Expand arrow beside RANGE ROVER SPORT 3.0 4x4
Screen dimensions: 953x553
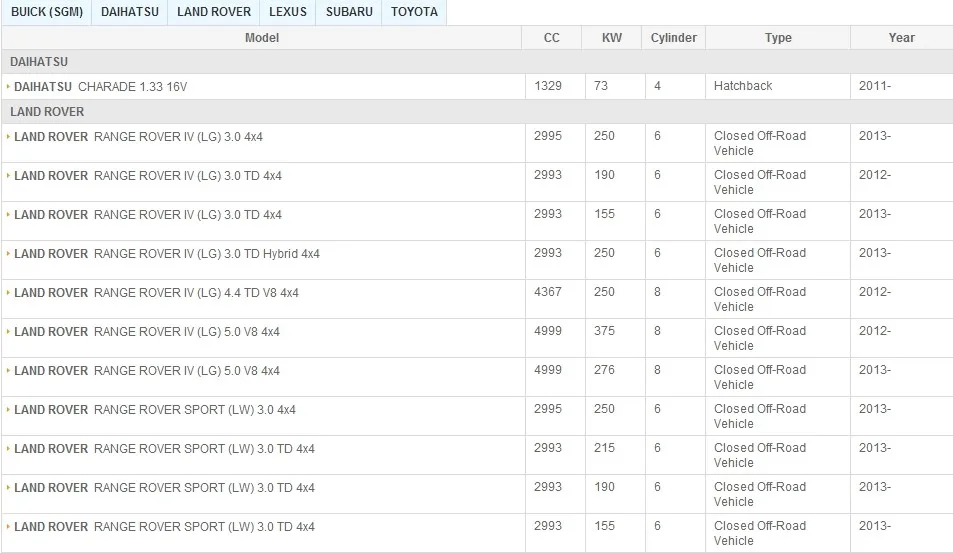(8, 409)
